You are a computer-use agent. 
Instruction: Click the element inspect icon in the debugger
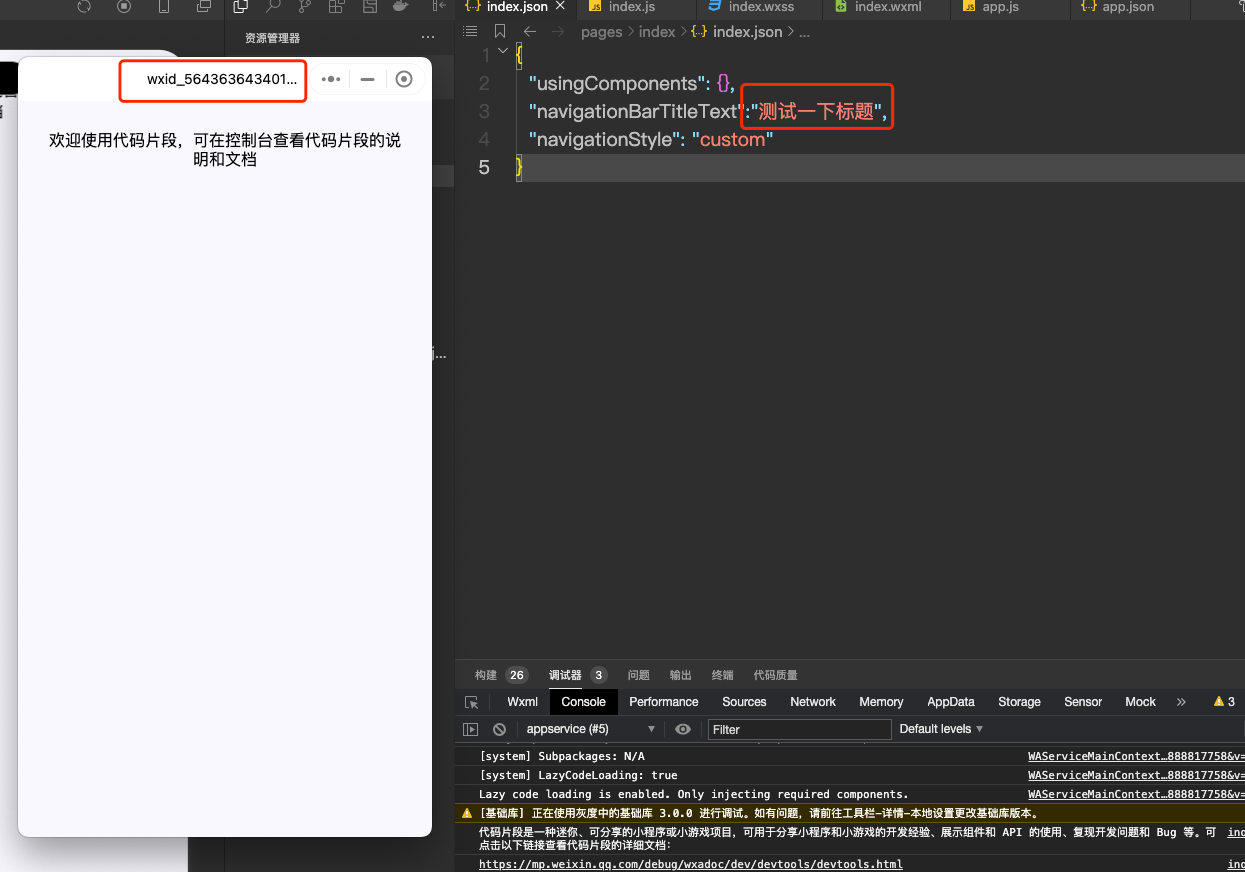[x=472, y=702]
